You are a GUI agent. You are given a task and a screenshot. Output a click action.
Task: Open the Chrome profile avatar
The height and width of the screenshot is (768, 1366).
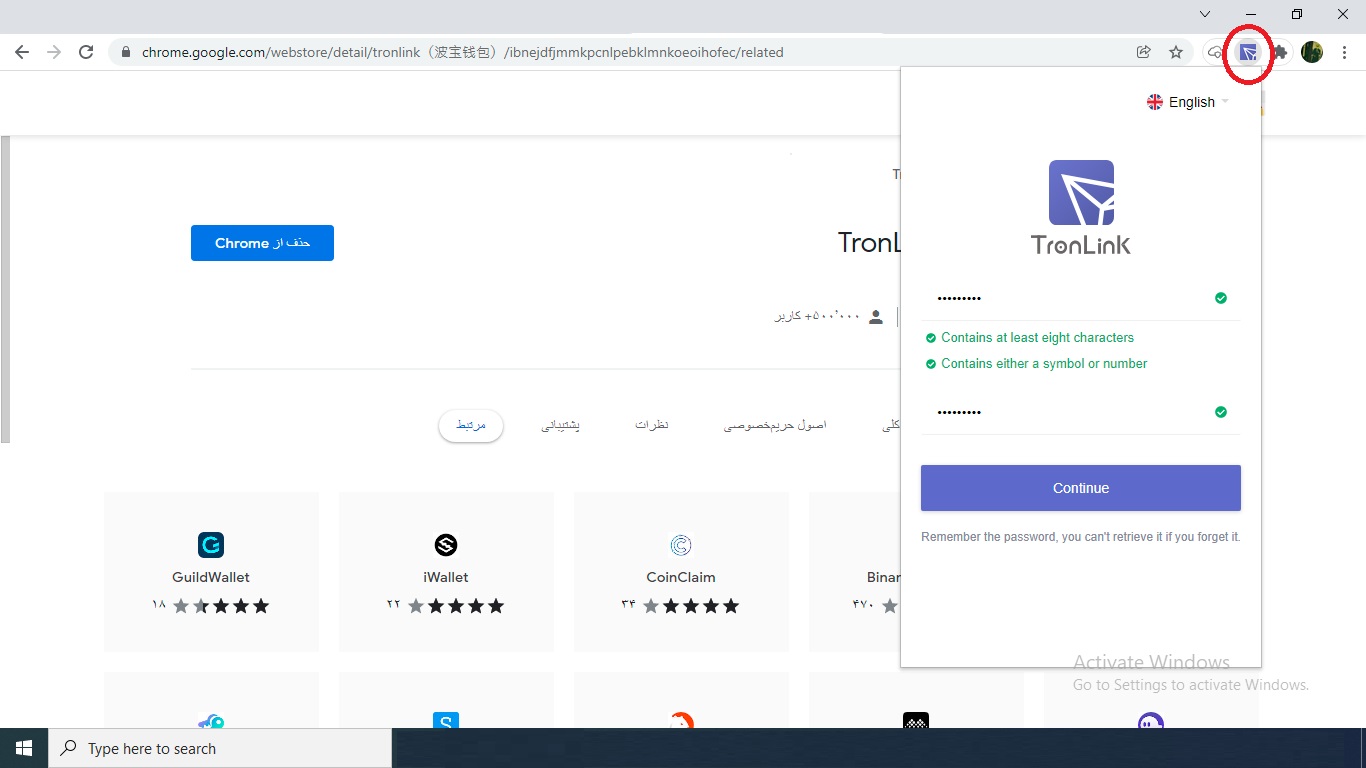coord(1312,52)
